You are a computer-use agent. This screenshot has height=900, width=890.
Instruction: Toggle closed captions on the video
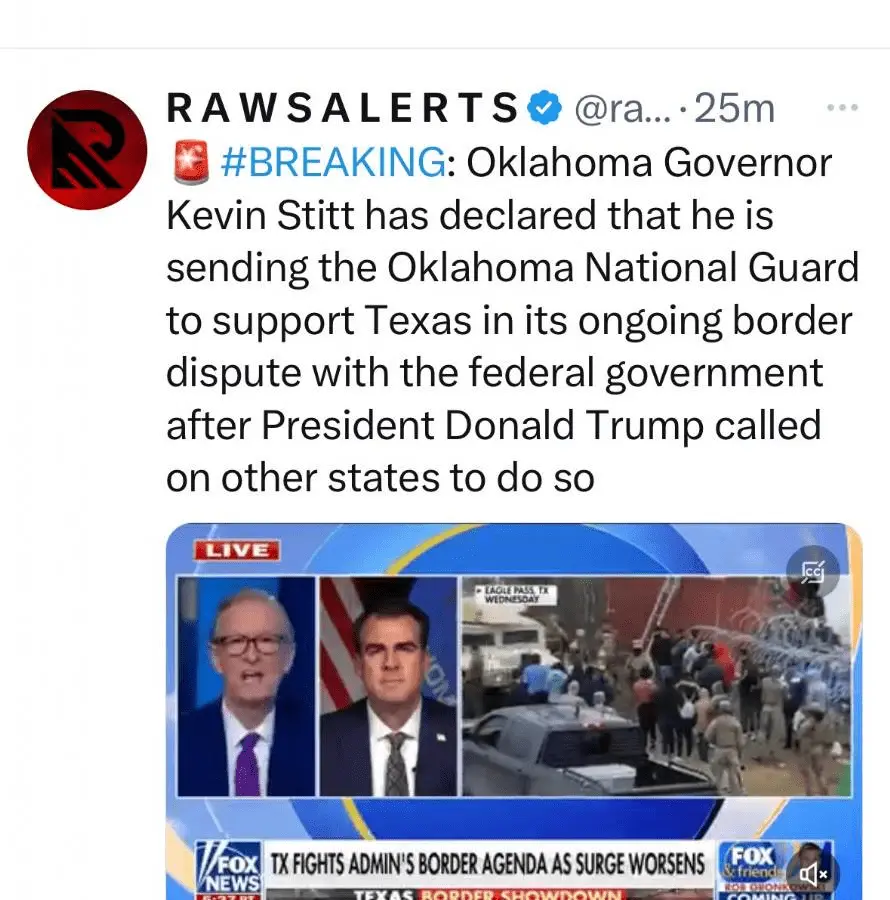[813, 572]
